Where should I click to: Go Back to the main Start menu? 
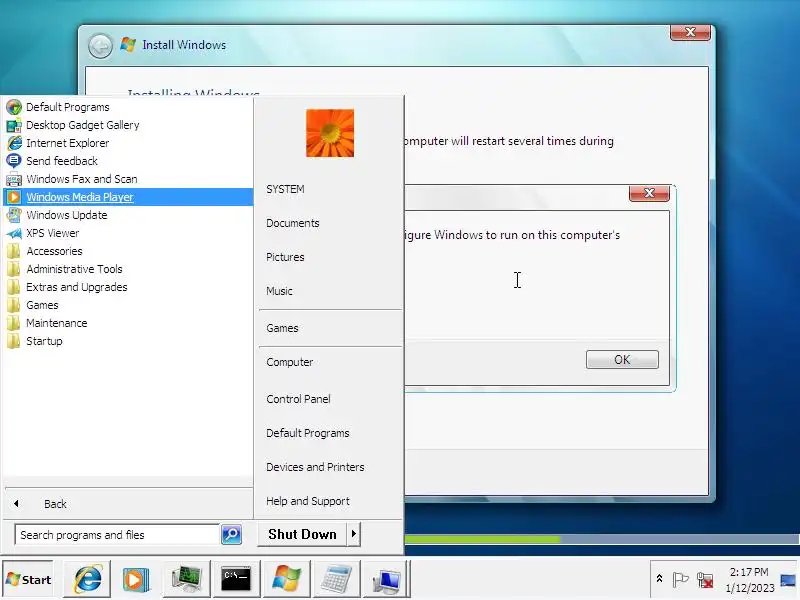tap(55, 504)
